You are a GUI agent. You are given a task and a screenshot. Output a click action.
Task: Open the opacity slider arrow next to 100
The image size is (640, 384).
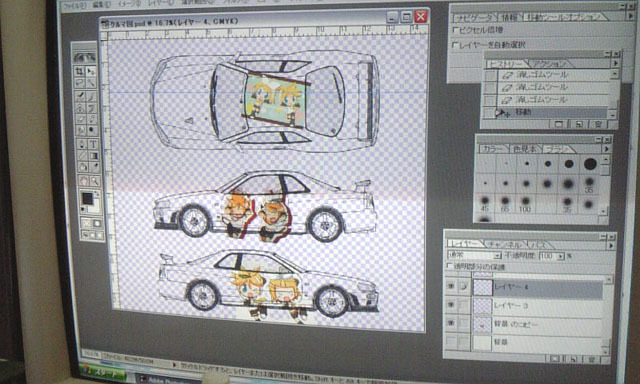click(560, 256)
